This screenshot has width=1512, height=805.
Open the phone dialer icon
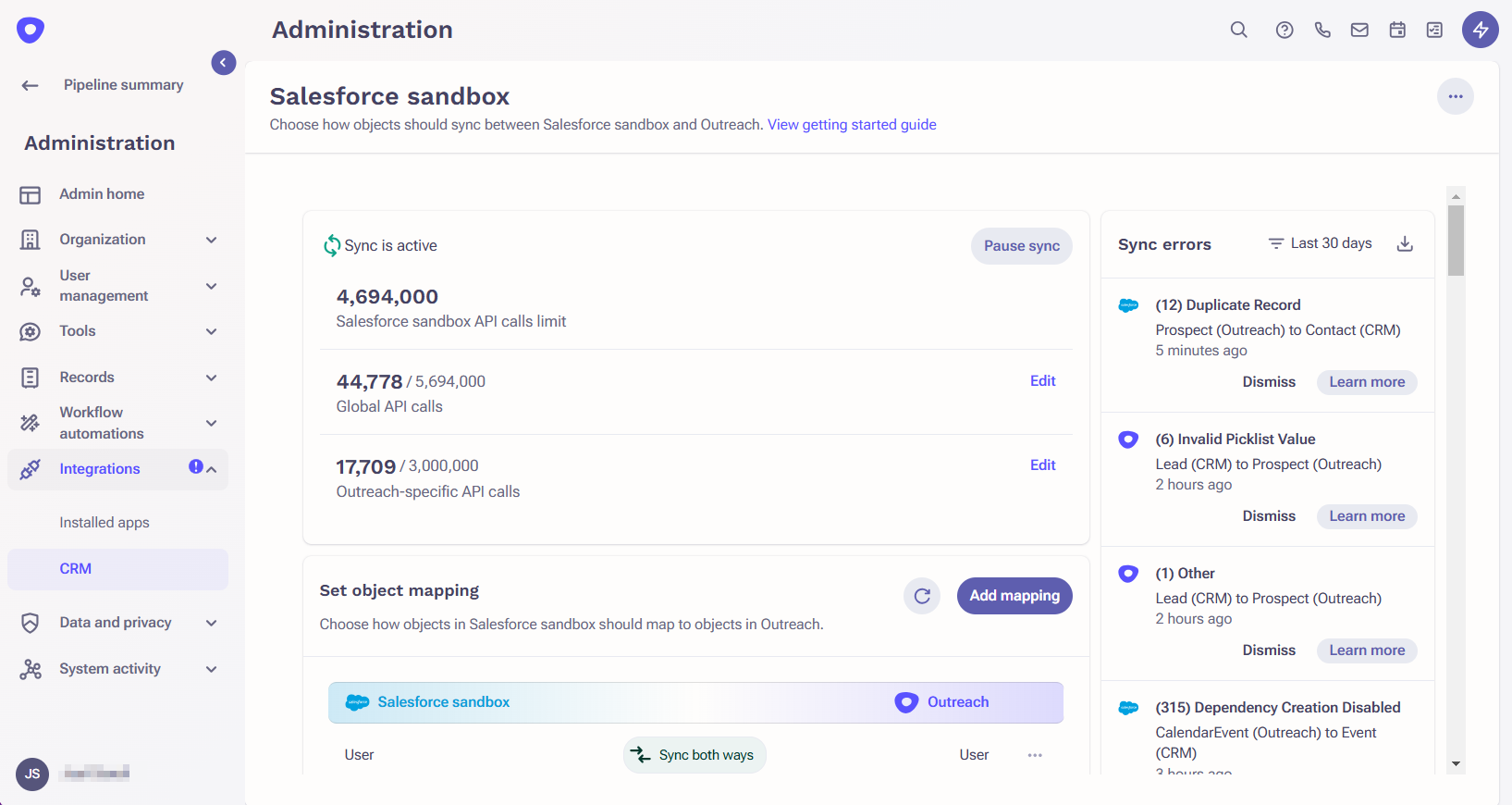[1322, 30]
